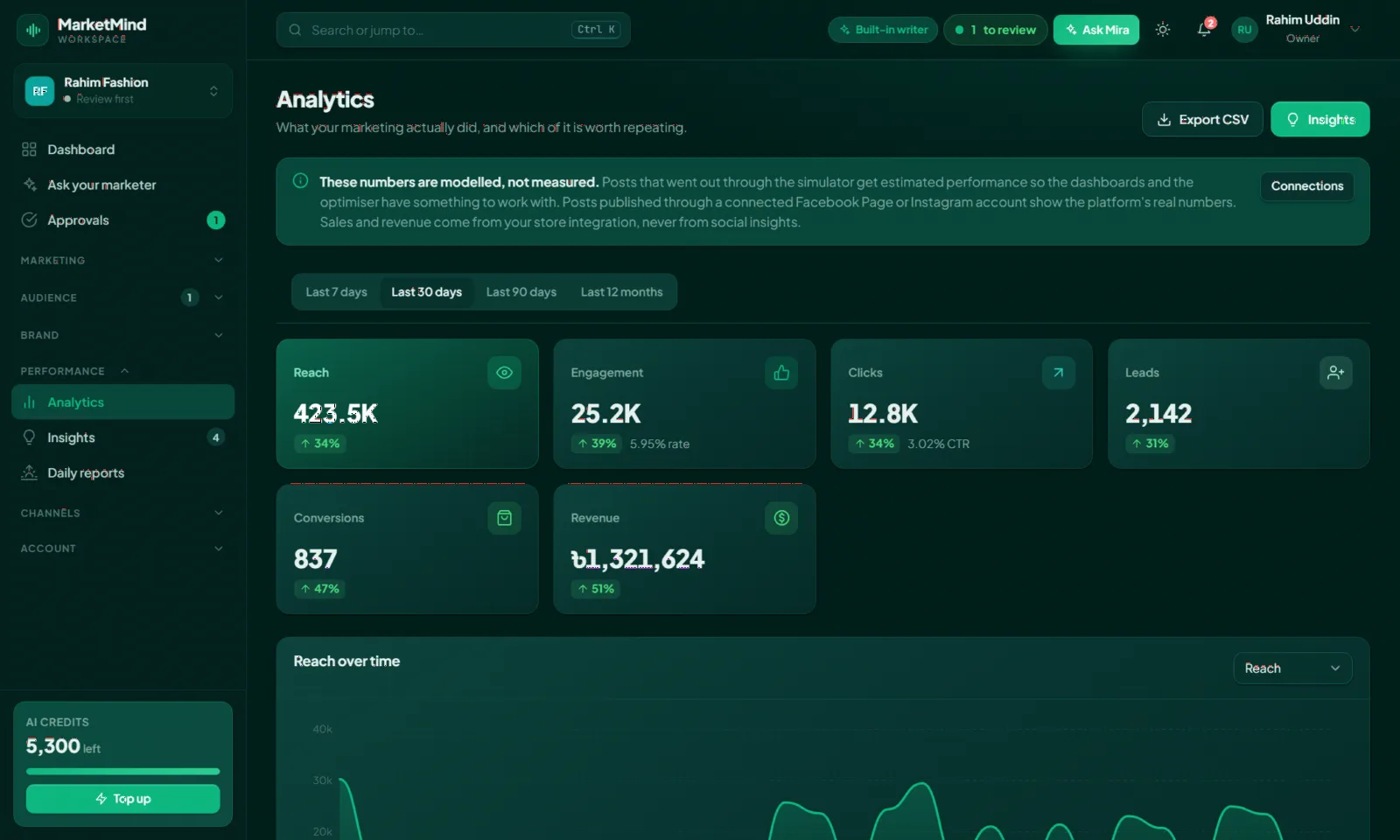
Task: Open the Rahim Fashion workspace switcher
Action: 123,91
